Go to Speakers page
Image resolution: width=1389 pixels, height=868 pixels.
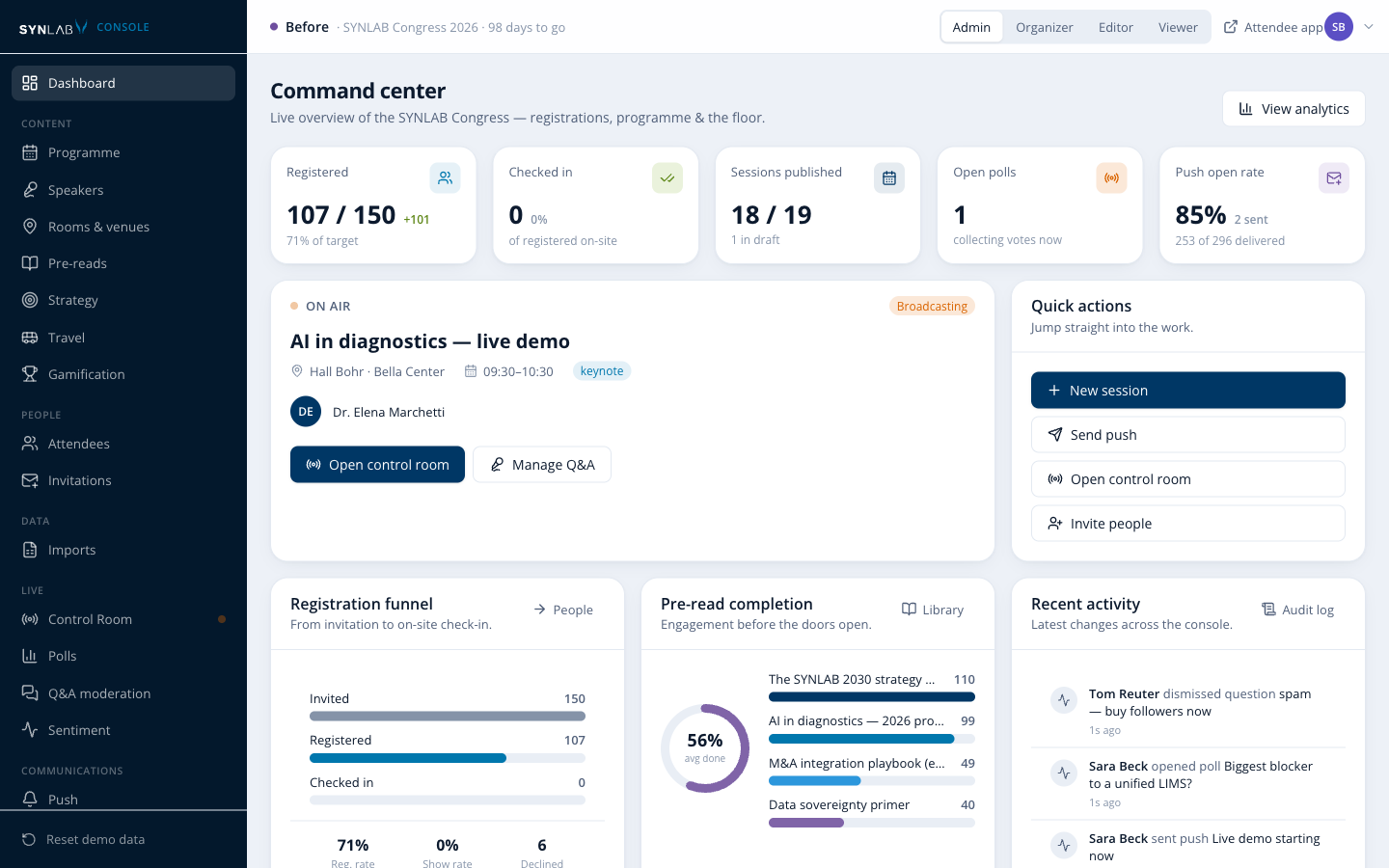pos(123,190)
